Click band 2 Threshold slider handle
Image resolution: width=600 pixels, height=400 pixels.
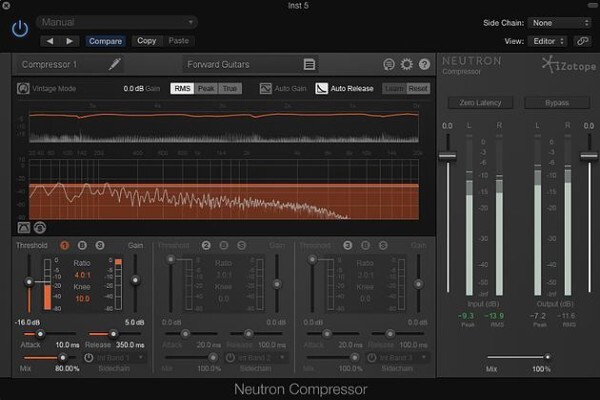coord(171,260)
